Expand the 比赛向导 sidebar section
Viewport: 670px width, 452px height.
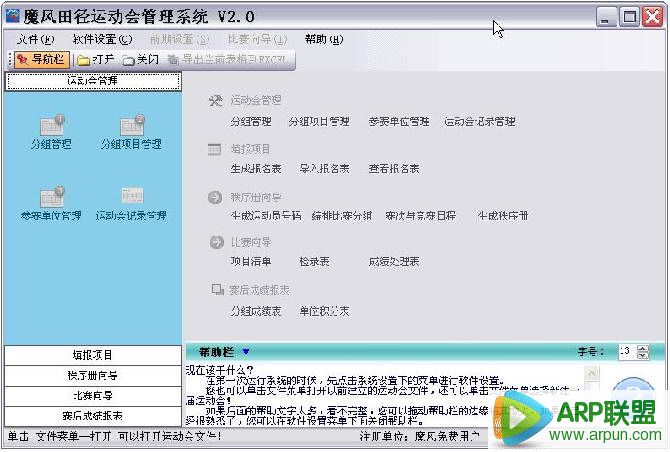93,396
